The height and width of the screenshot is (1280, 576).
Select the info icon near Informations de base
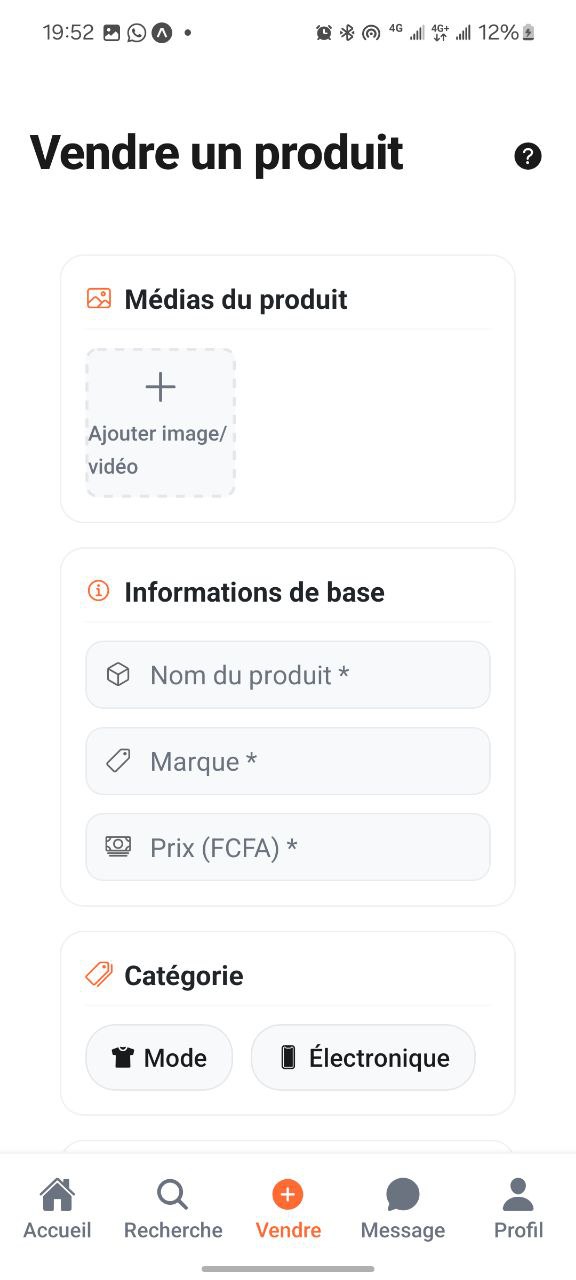[x=97, y=591]
